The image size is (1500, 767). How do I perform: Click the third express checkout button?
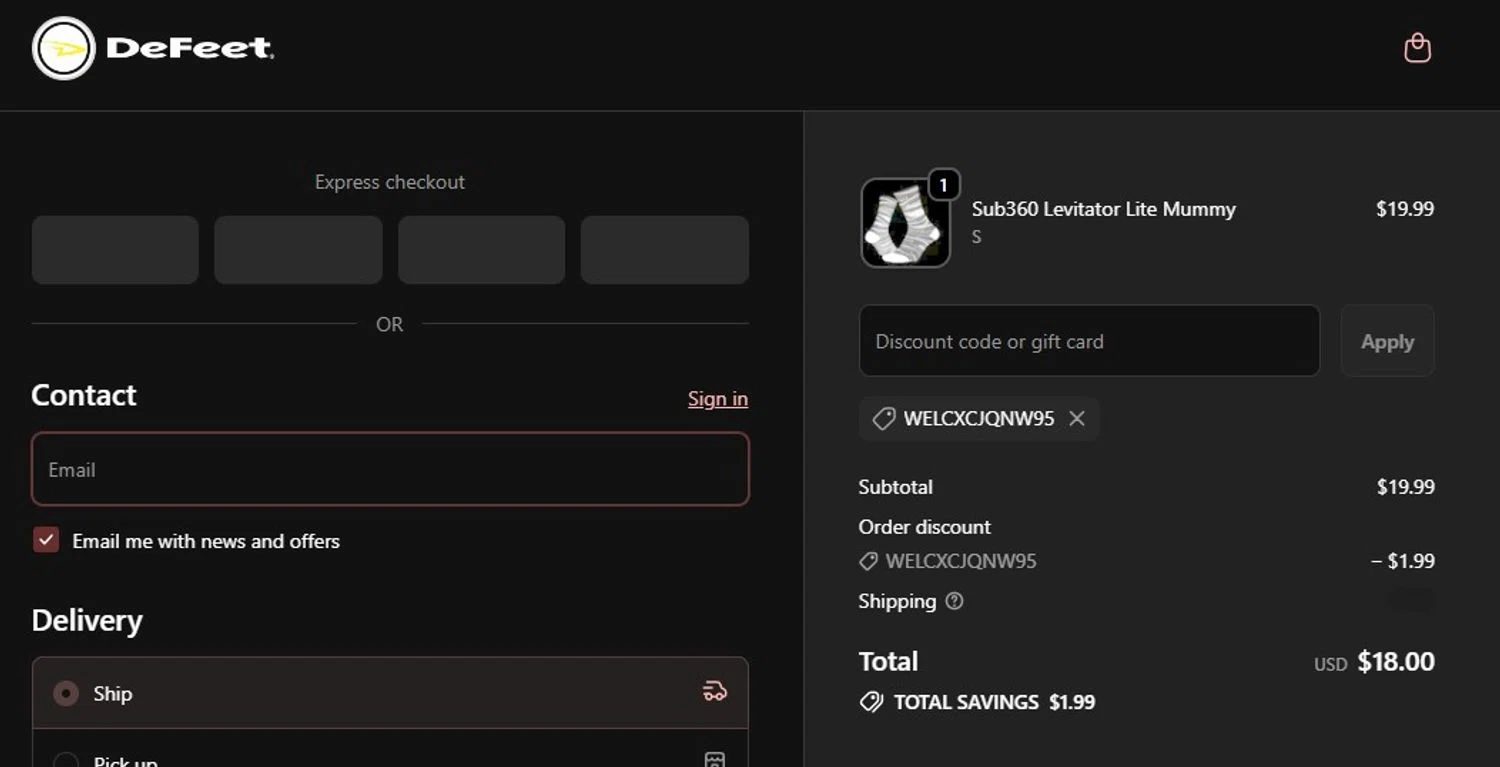pos(481,250)
